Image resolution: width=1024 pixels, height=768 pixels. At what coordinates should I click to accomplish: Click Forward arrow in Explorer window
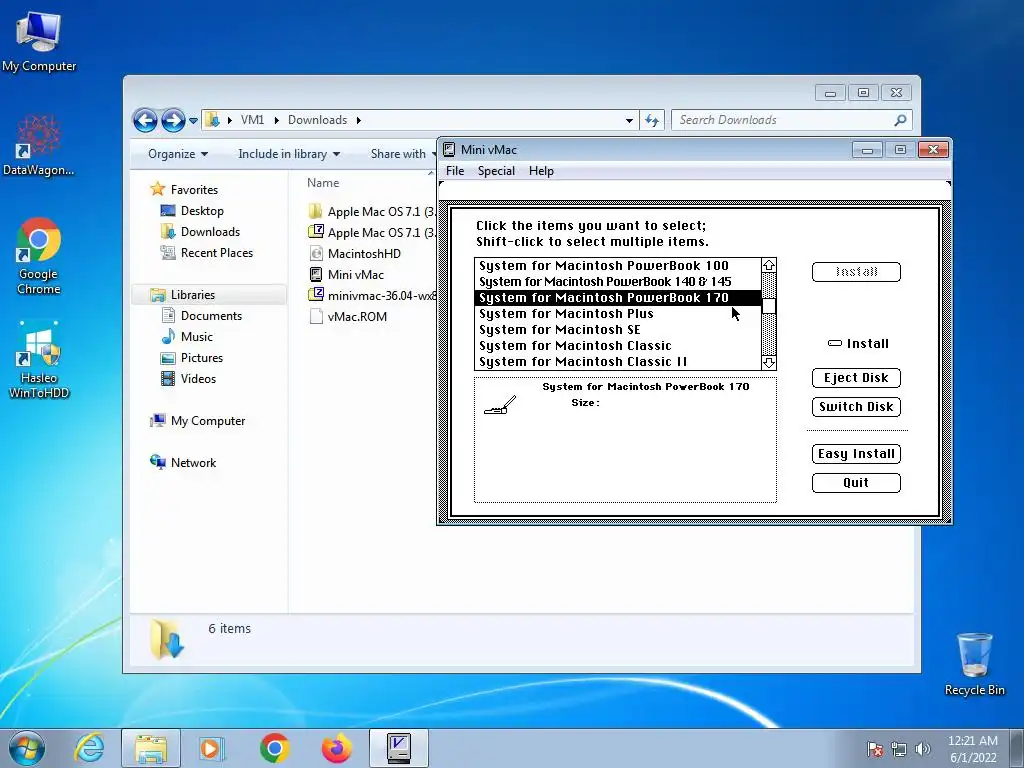[x=173, y=120]
